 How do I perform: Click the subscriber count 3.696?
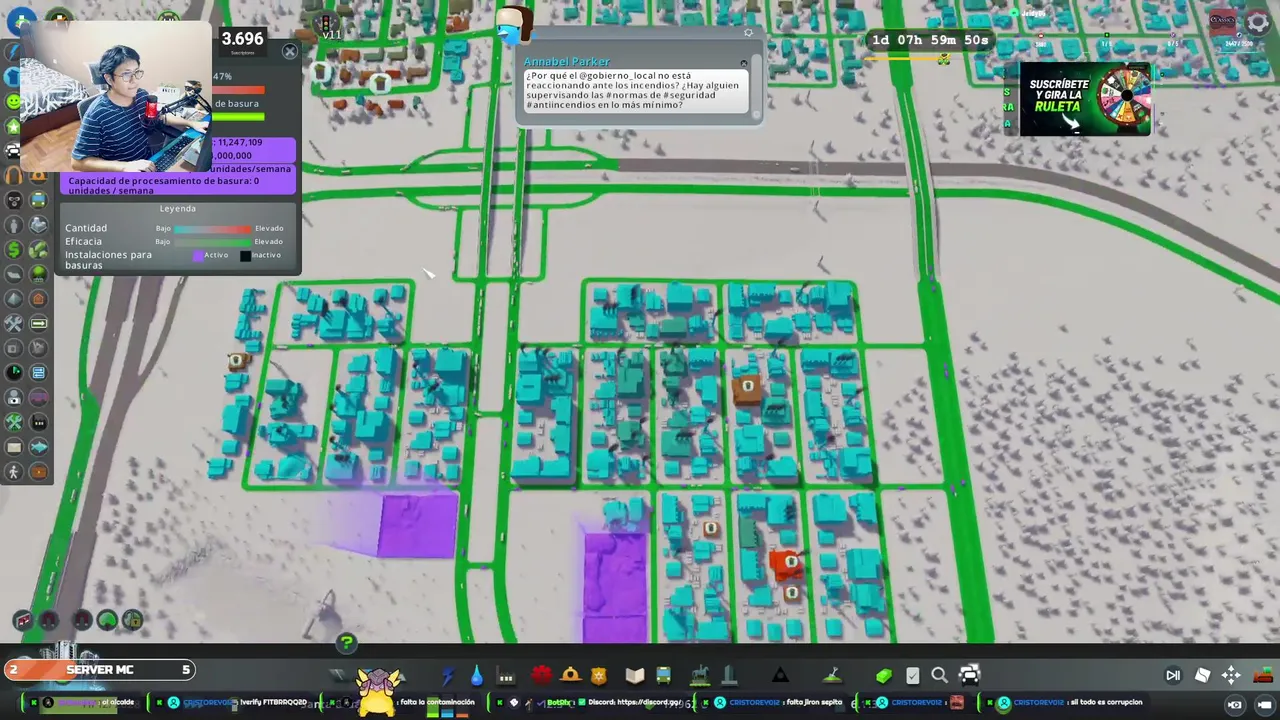click(x=242, y=39)
